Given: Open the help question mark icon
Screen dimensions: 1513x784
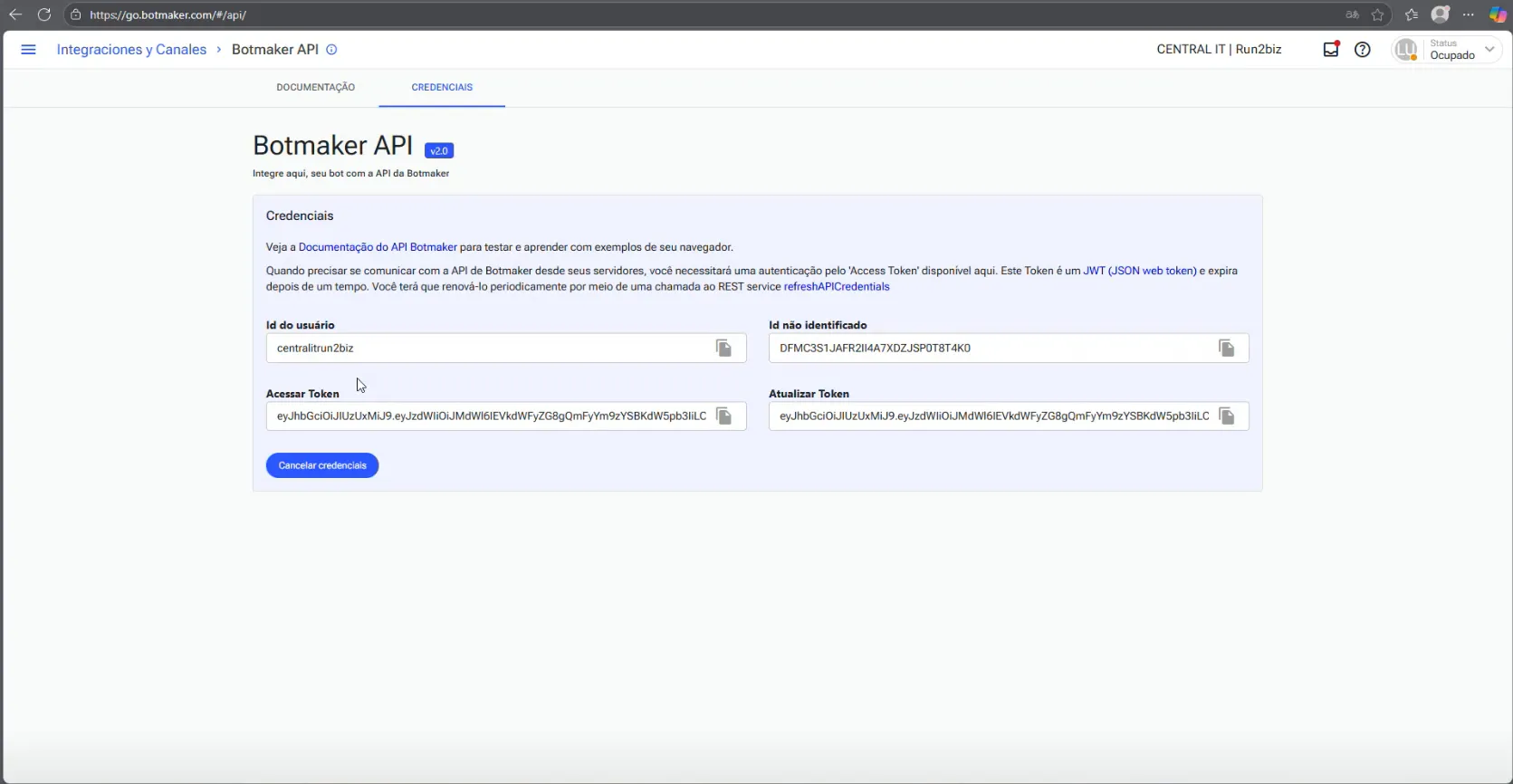Looking at the screenshot, I should click(1362, 50).
